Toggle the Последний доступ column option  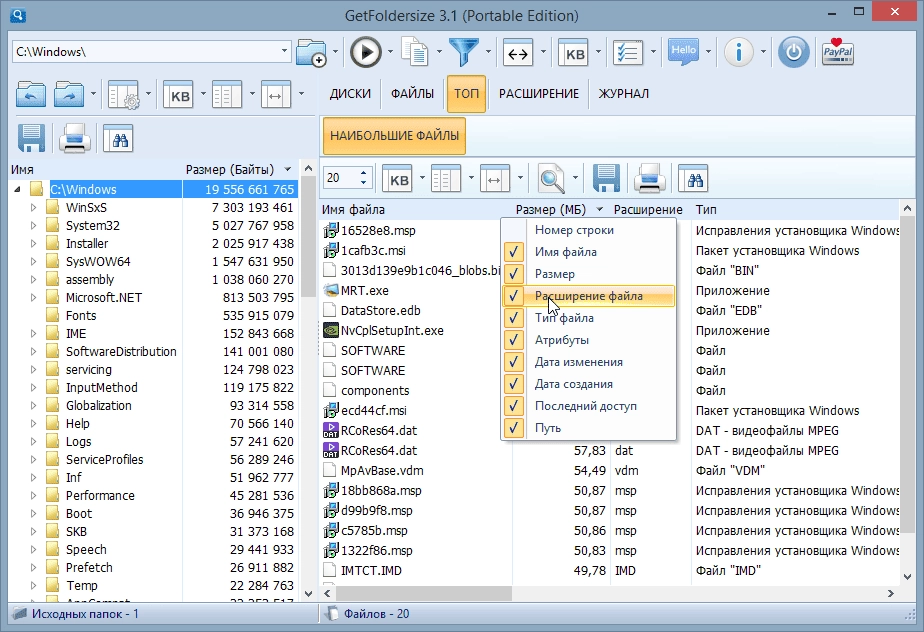588,406
